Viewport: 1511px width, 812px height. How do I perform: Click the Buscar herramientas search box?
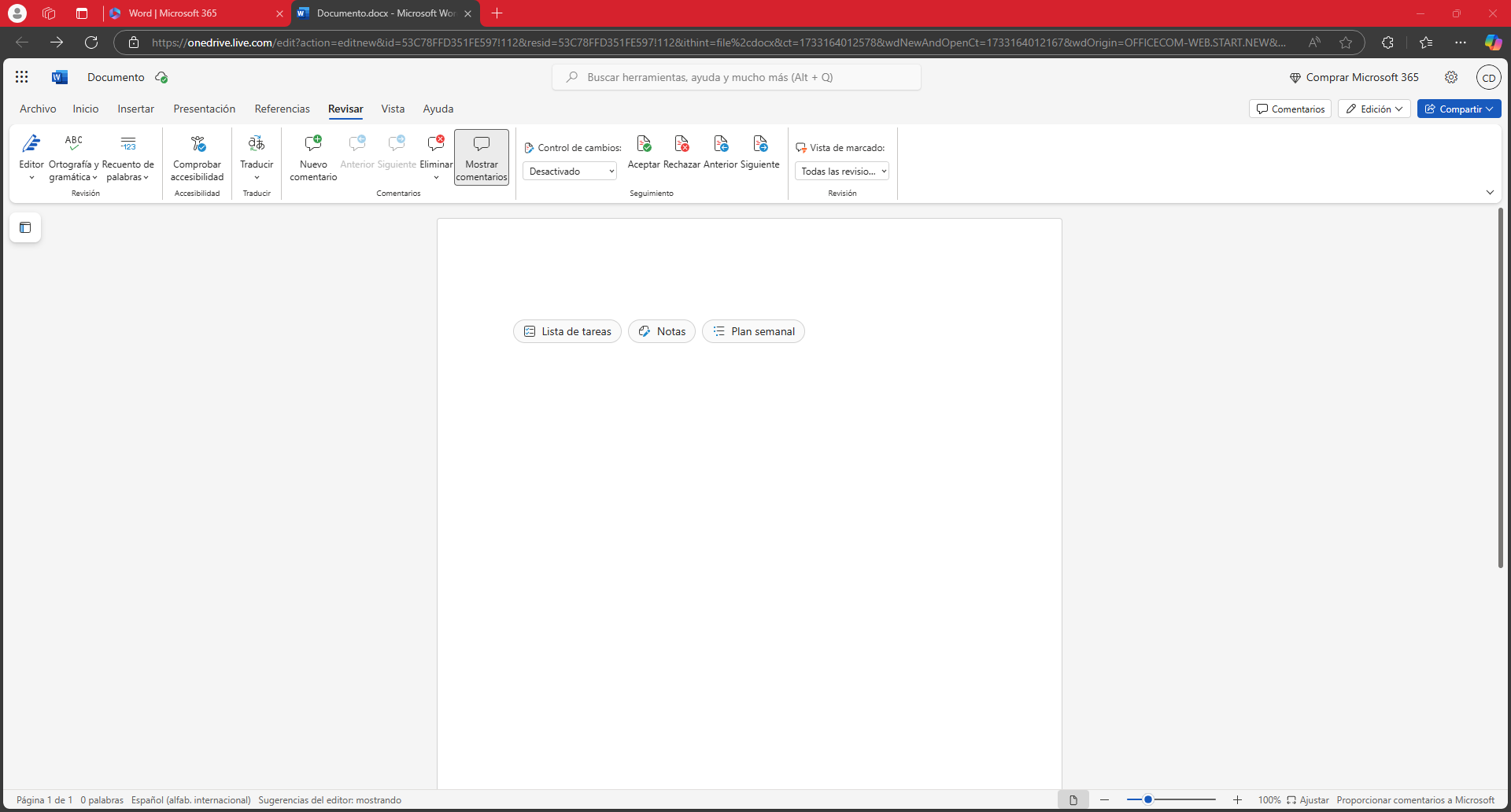coord(737,77)
